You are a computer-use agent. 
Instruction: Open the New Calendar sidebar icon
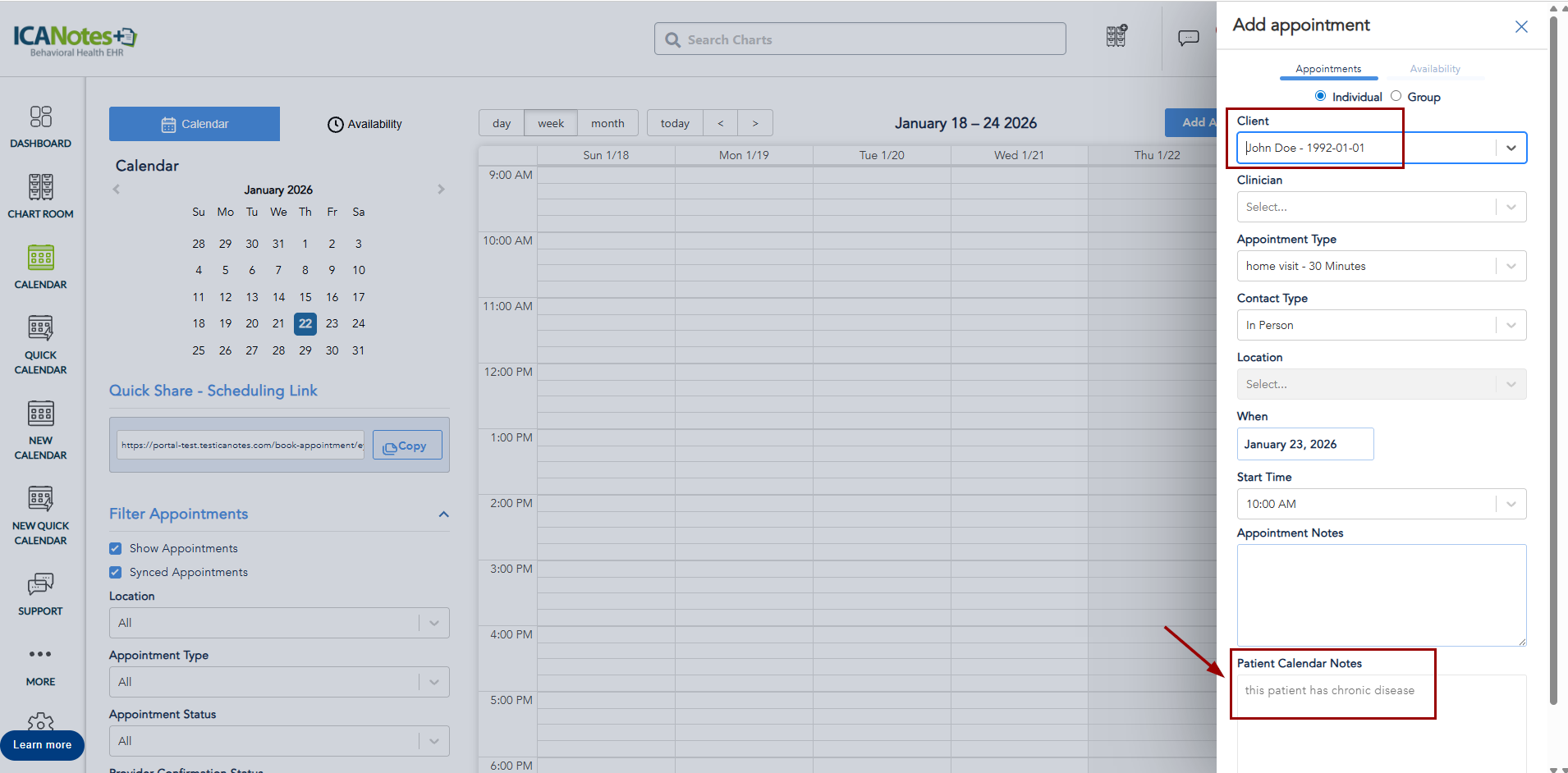(x=40, y=414)
